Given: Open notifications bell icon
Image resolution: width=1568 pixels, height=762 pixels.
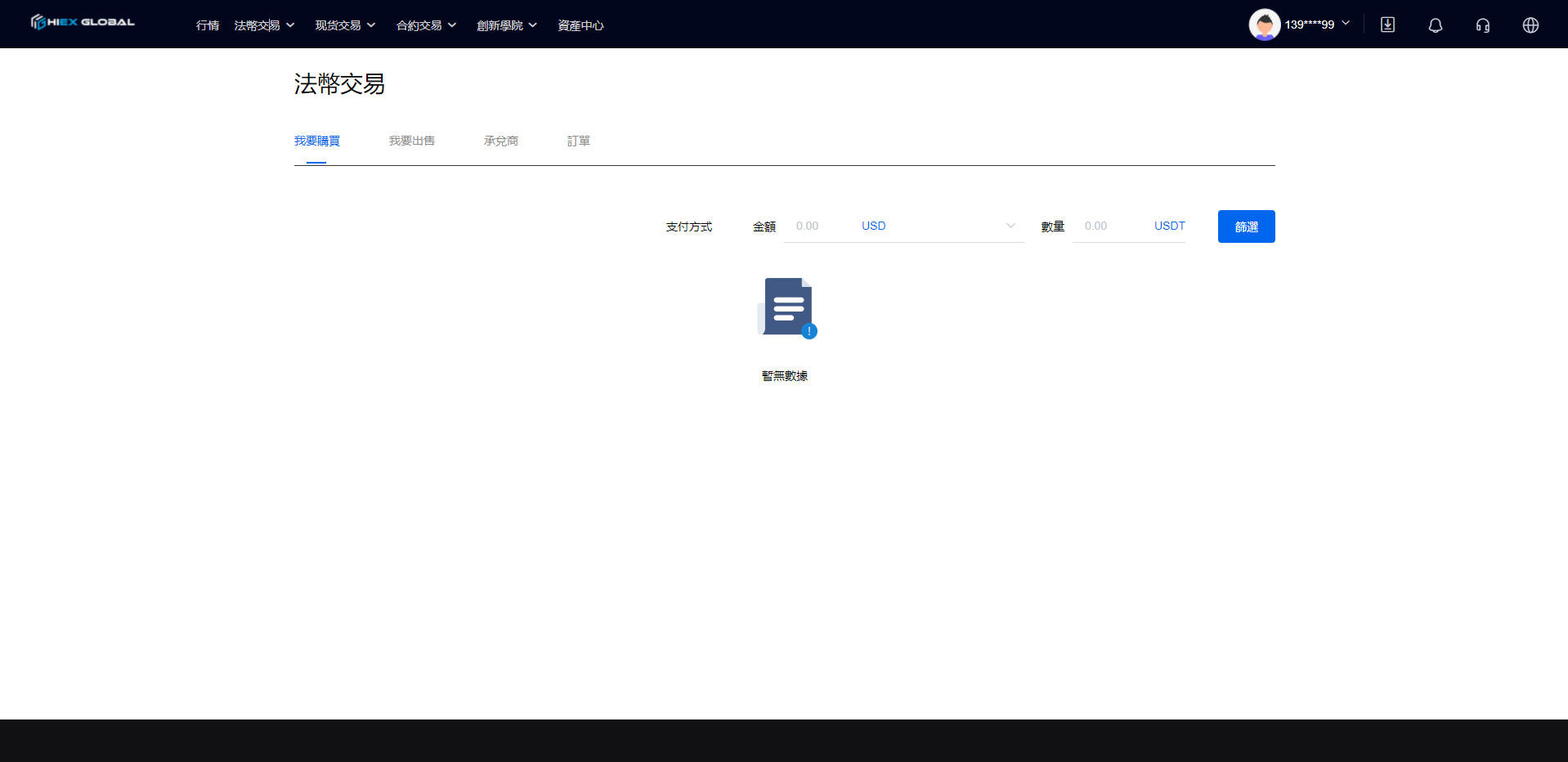Looking at the screenshot, I should 1435,25.
